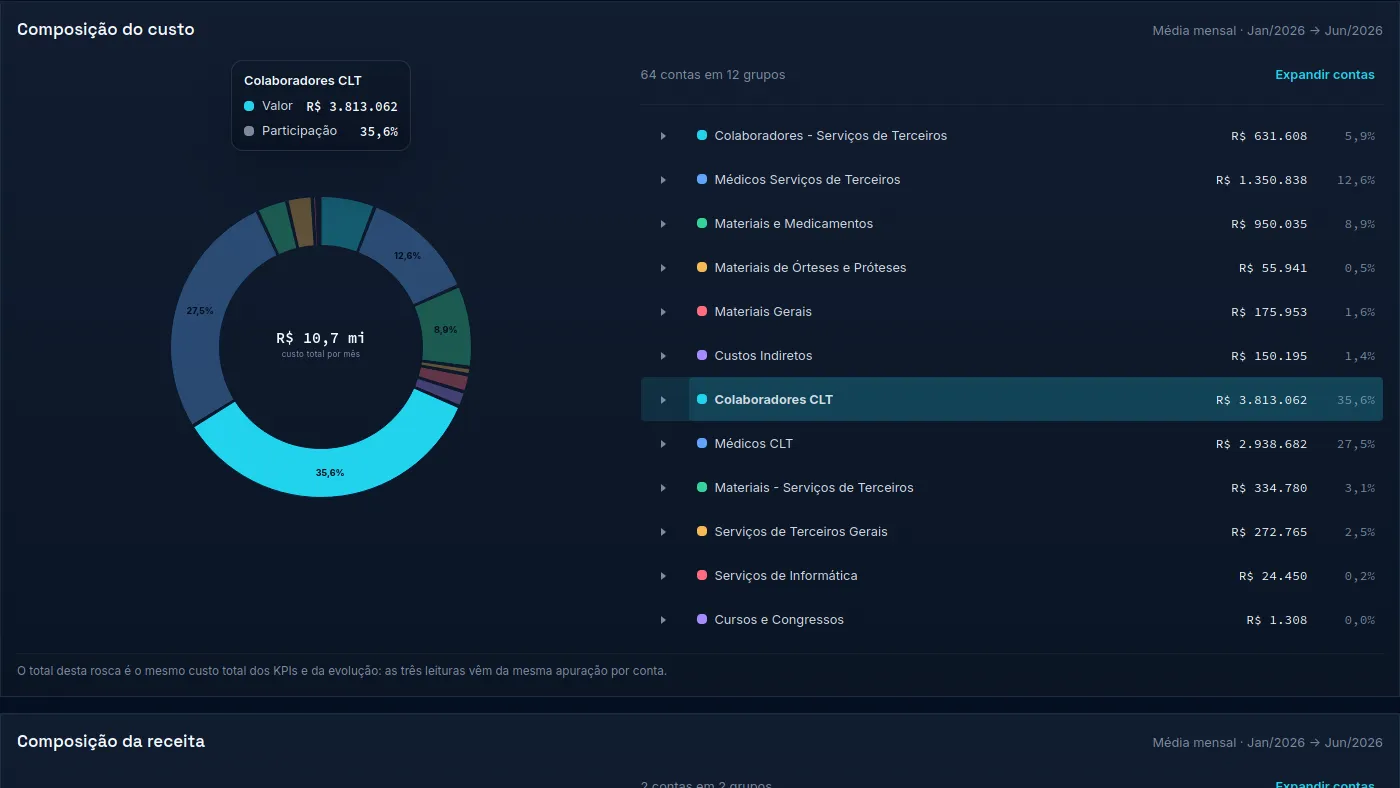Screen dimensions: 1400x788
Task: Click the R$ 334.780 value
Action: click(1269, 488)
